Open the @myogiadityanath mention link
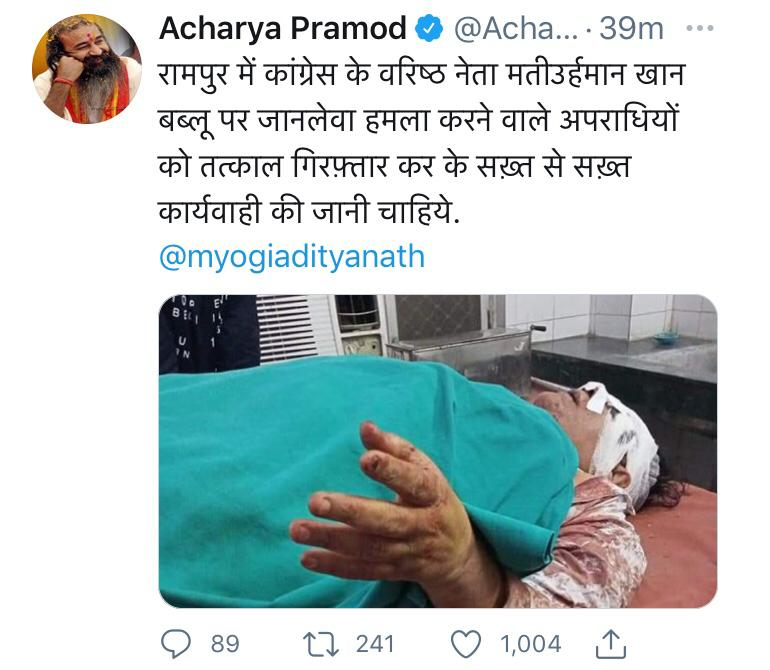 click(292, 256)
